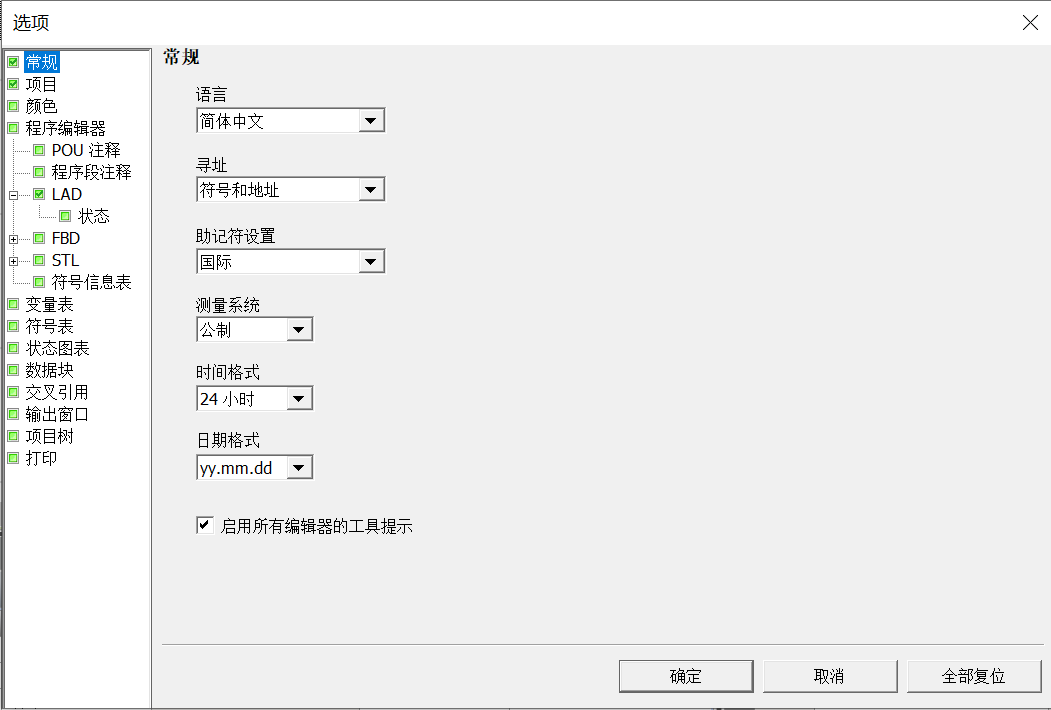Click the status icon next to 变量表
This screenshot has height=710, width=1051.
point(13,304)
